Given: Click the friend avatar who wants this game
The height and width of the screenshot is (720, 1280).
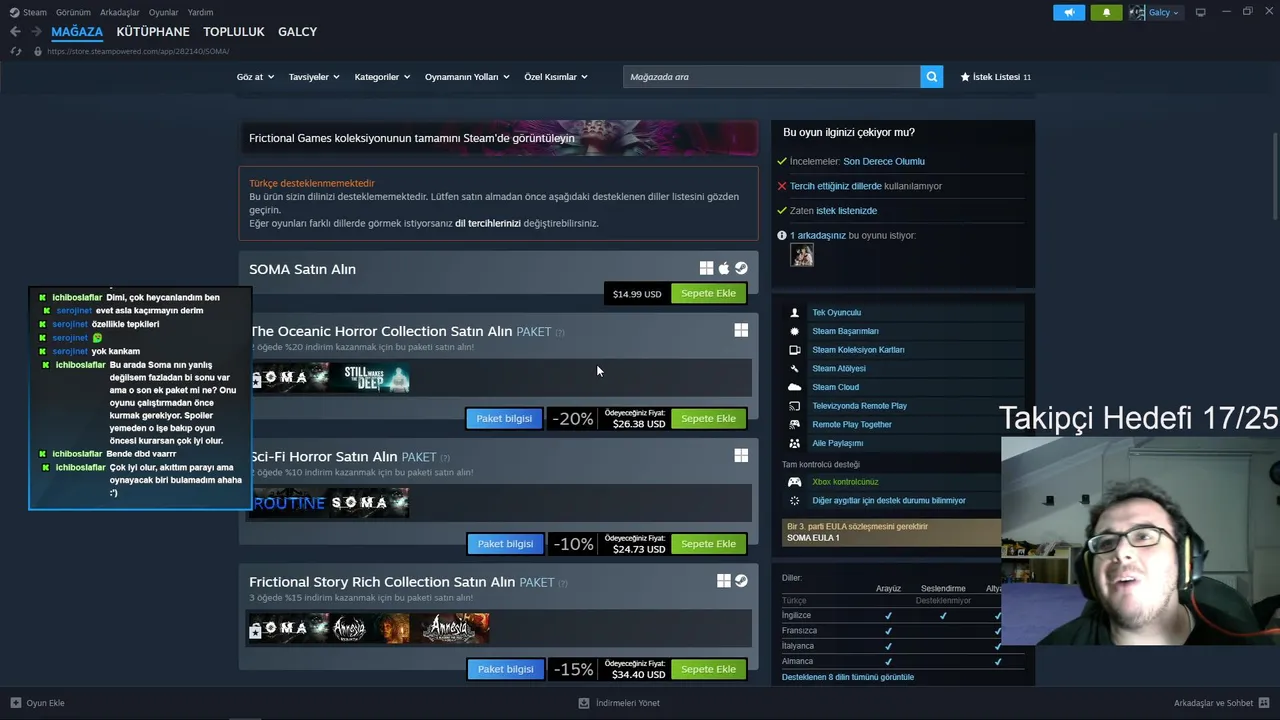Looking at the screenshot, I should pyautogui.click(x=801, y=255).
